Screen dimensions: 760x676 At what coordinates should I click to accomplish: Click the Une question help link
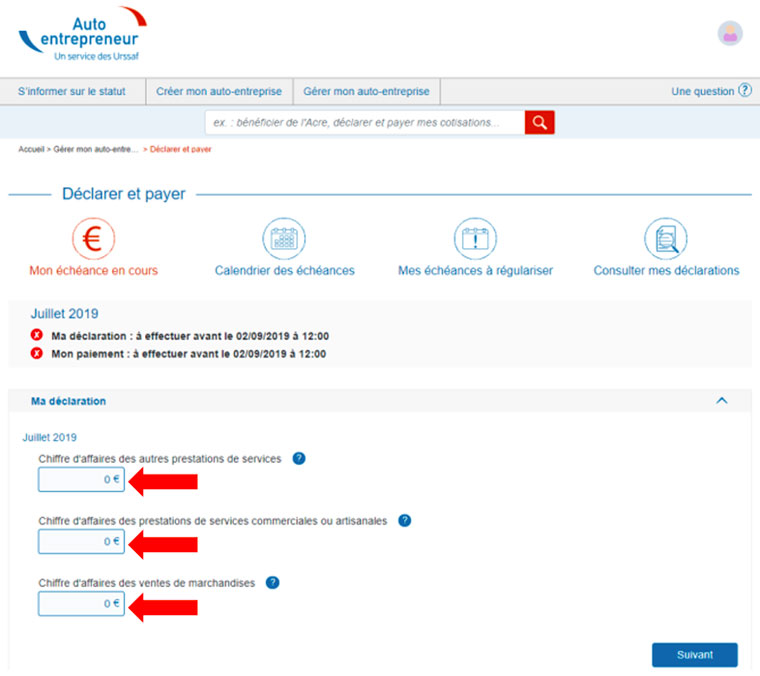pyautogui.click(x=711, y=91)
